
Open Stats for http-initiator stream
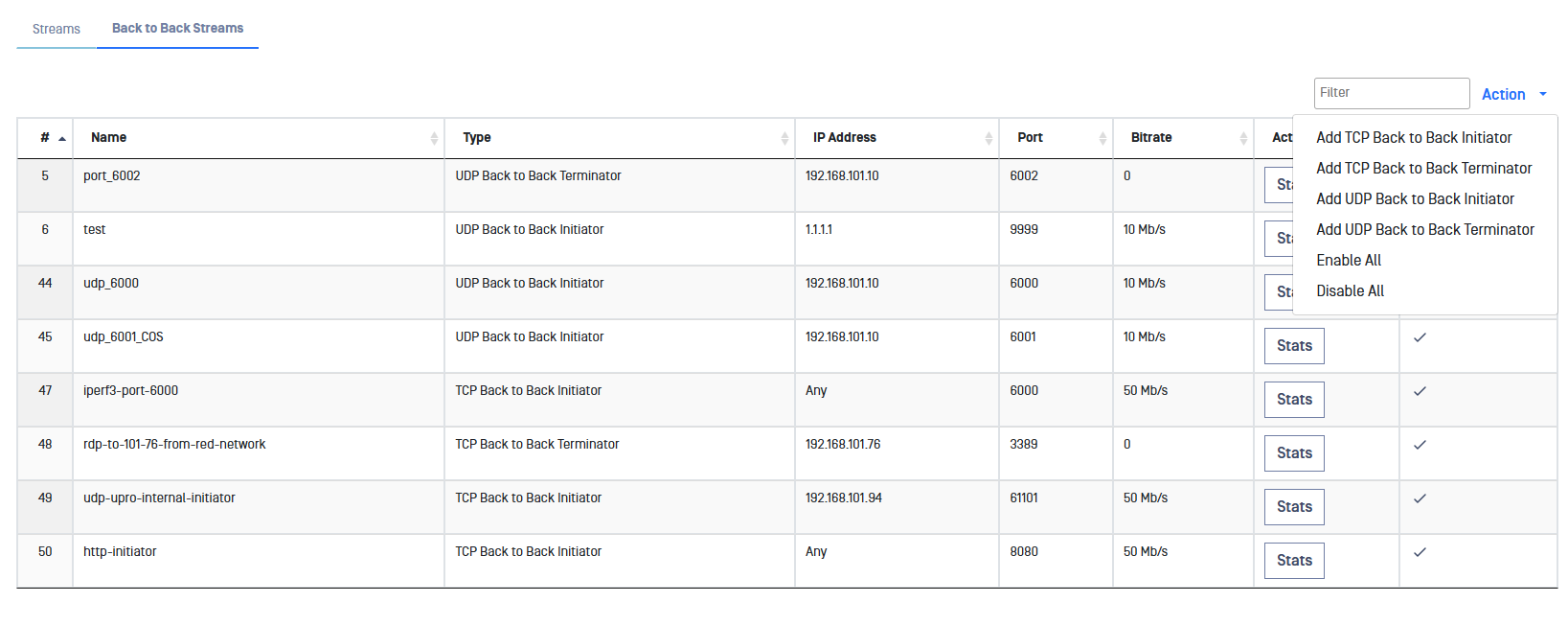pyautogui.click(x=1294, y=561)
